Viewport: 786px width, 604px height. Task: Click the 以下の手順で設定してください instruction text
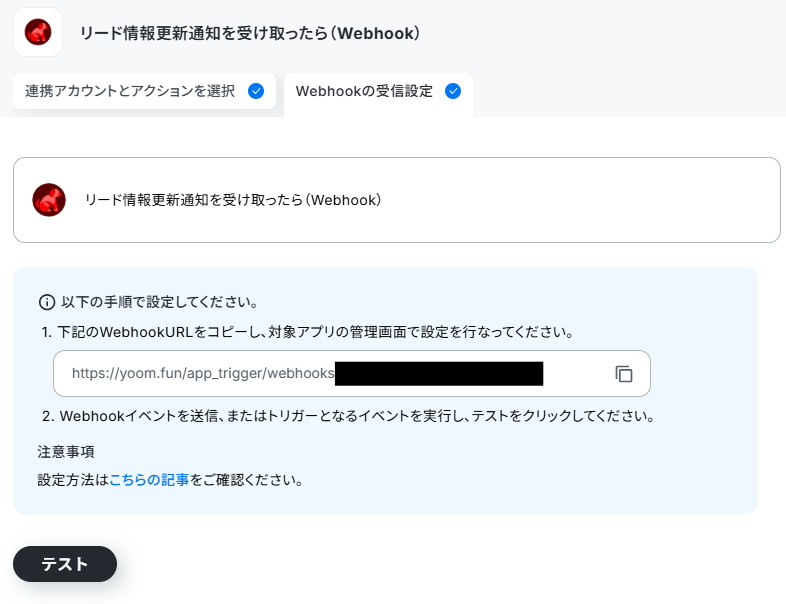[159, 302]
